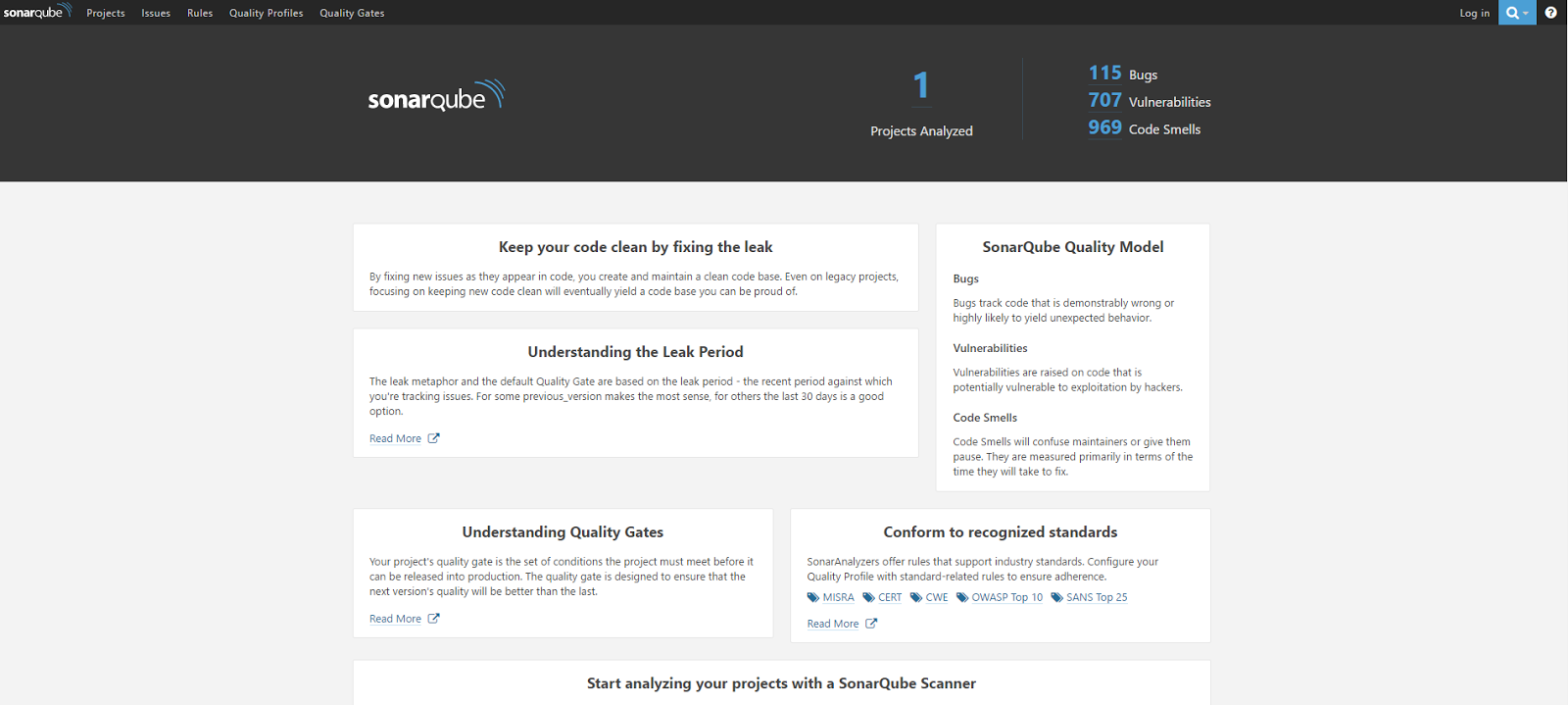Read More about the Leak Period
Screen dimensions: 1568x705
click(x=395, y=438)
